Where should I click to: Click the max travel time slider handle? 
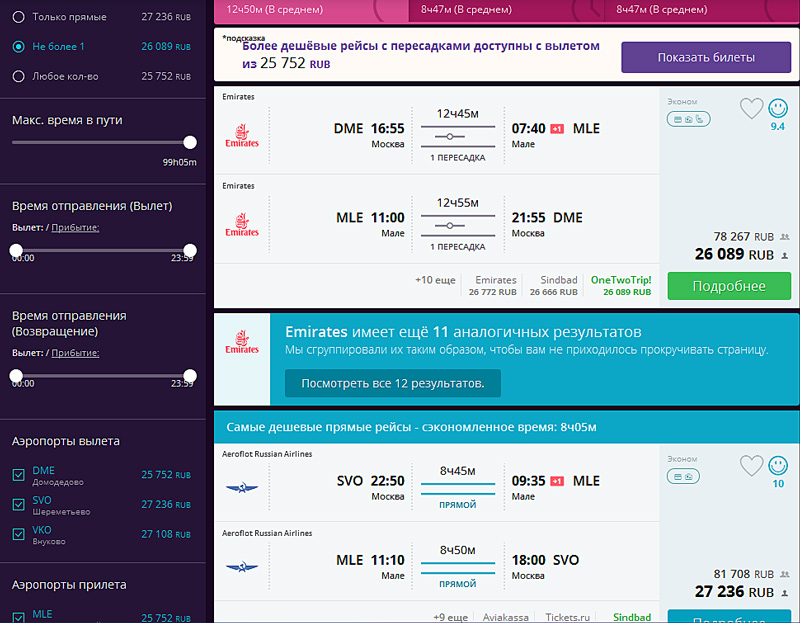190,142
